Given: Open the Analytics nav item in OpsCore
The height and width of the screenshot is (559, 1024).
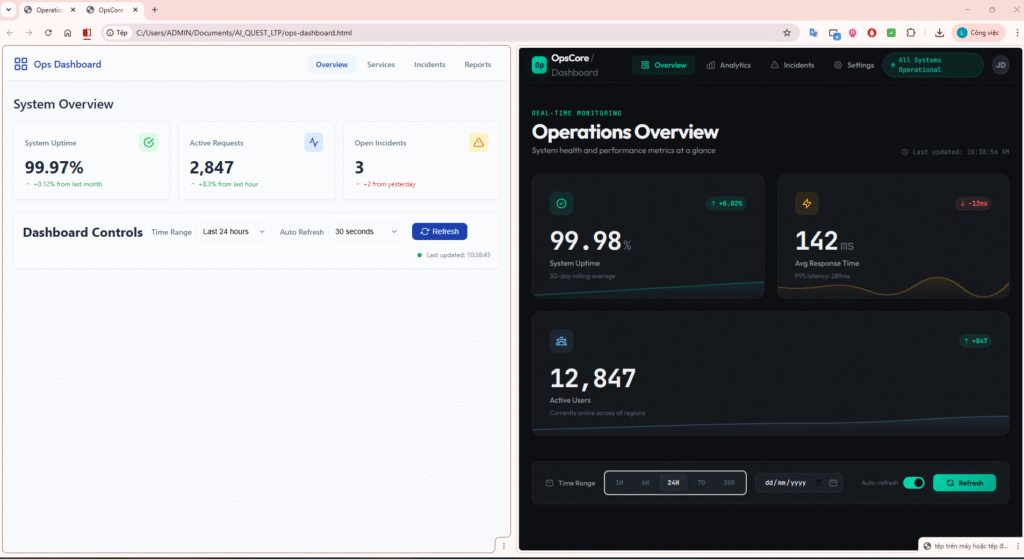Looking at the screenshot, I should [727, 65].
